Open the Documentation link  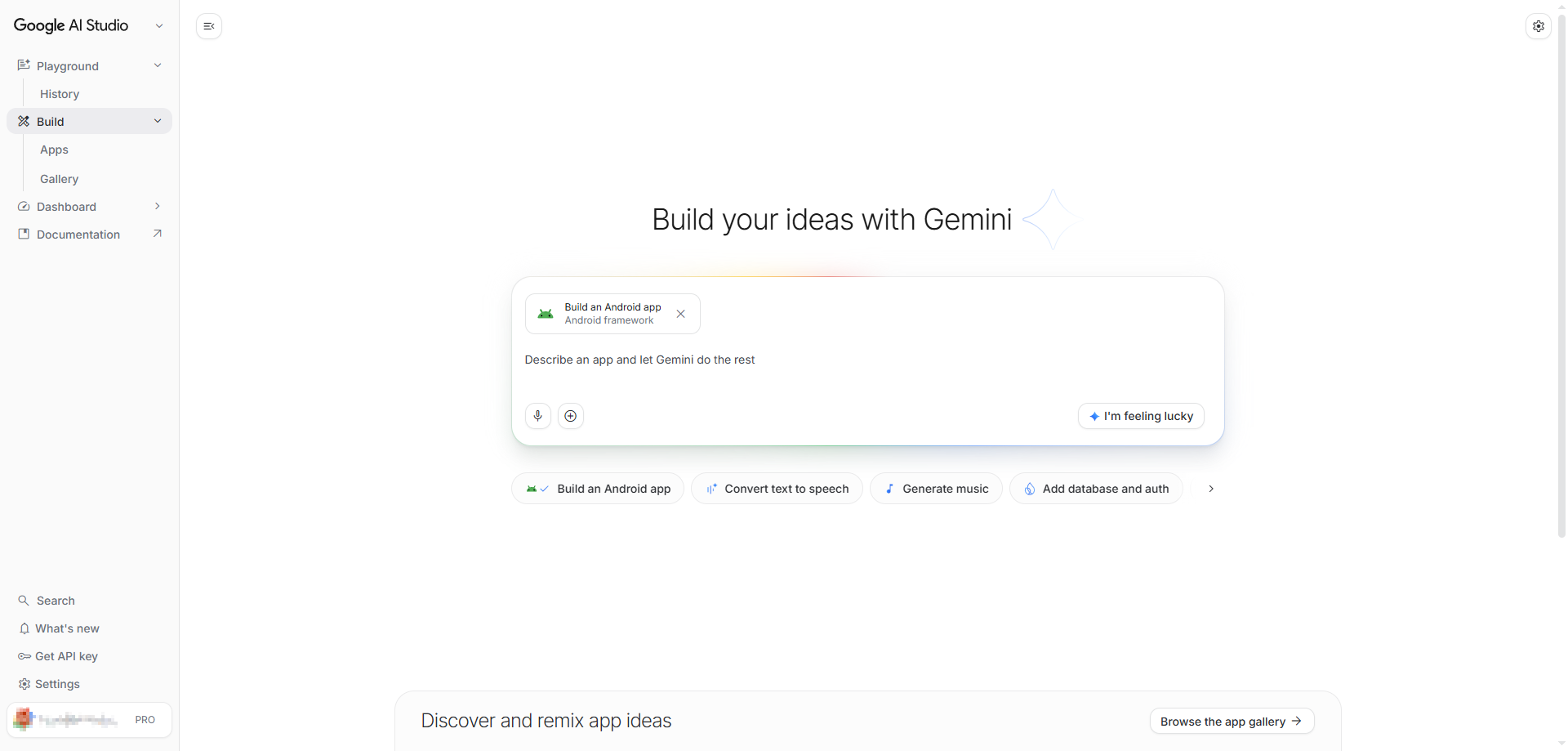pyautogui.click(x=89, y=235)
